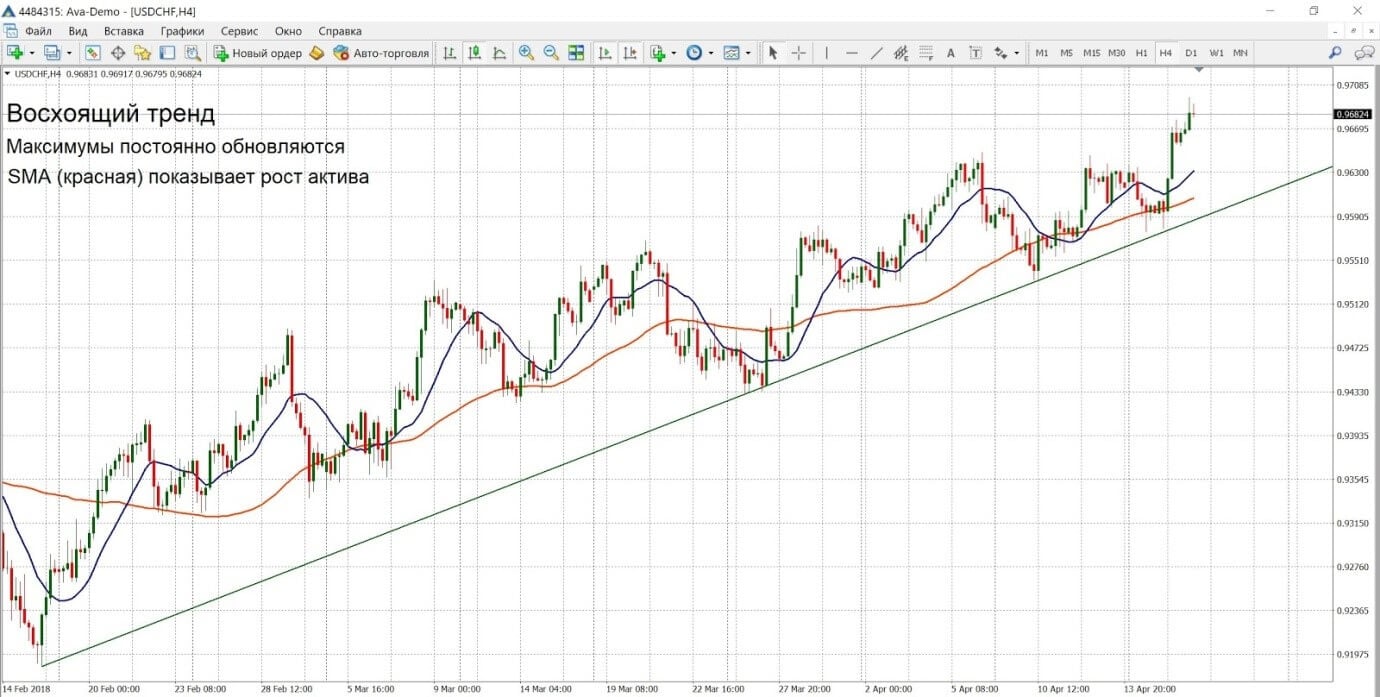The width and height of the screenshot is (1380, 697).
Task: Click the Zoom Out magnifier icon
Action: tap(550, 53)
